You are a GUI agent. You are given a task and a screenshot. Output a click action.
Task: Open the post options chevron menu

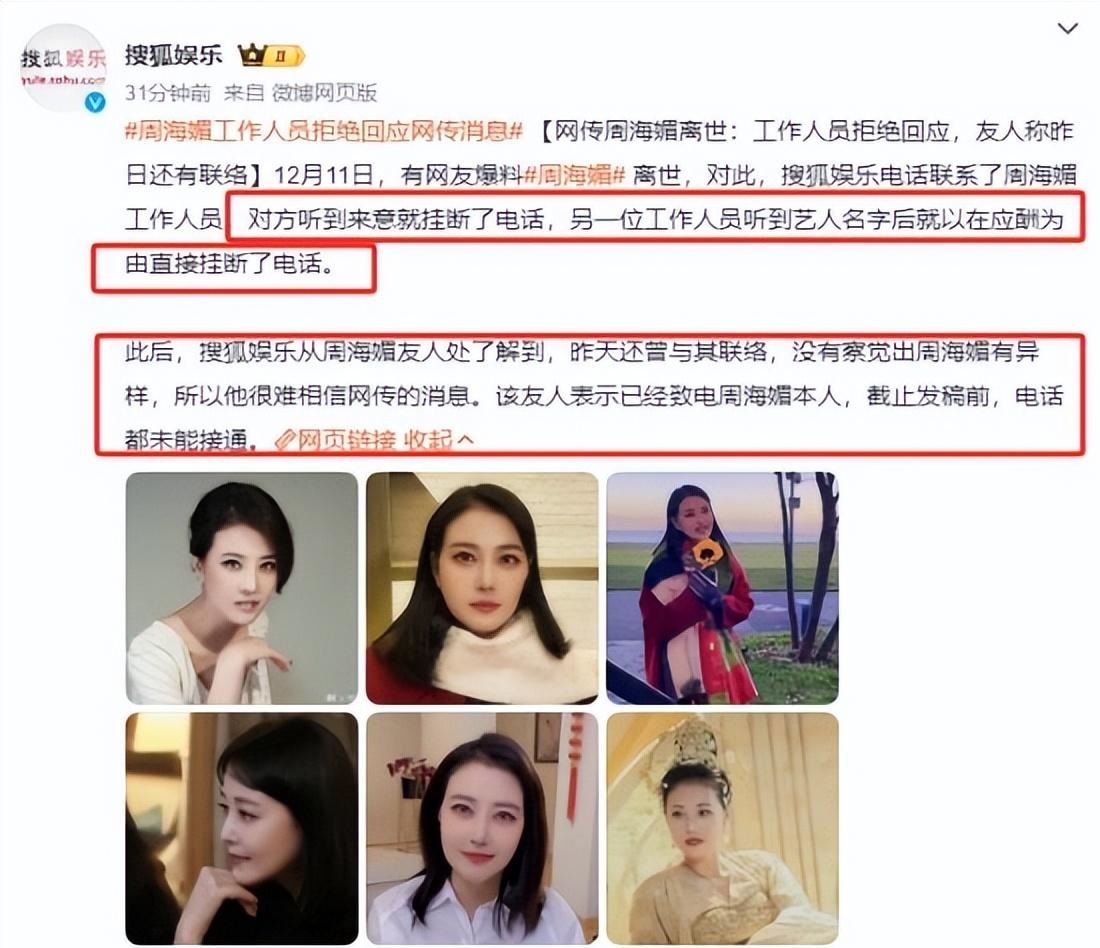click(1067, 29)
